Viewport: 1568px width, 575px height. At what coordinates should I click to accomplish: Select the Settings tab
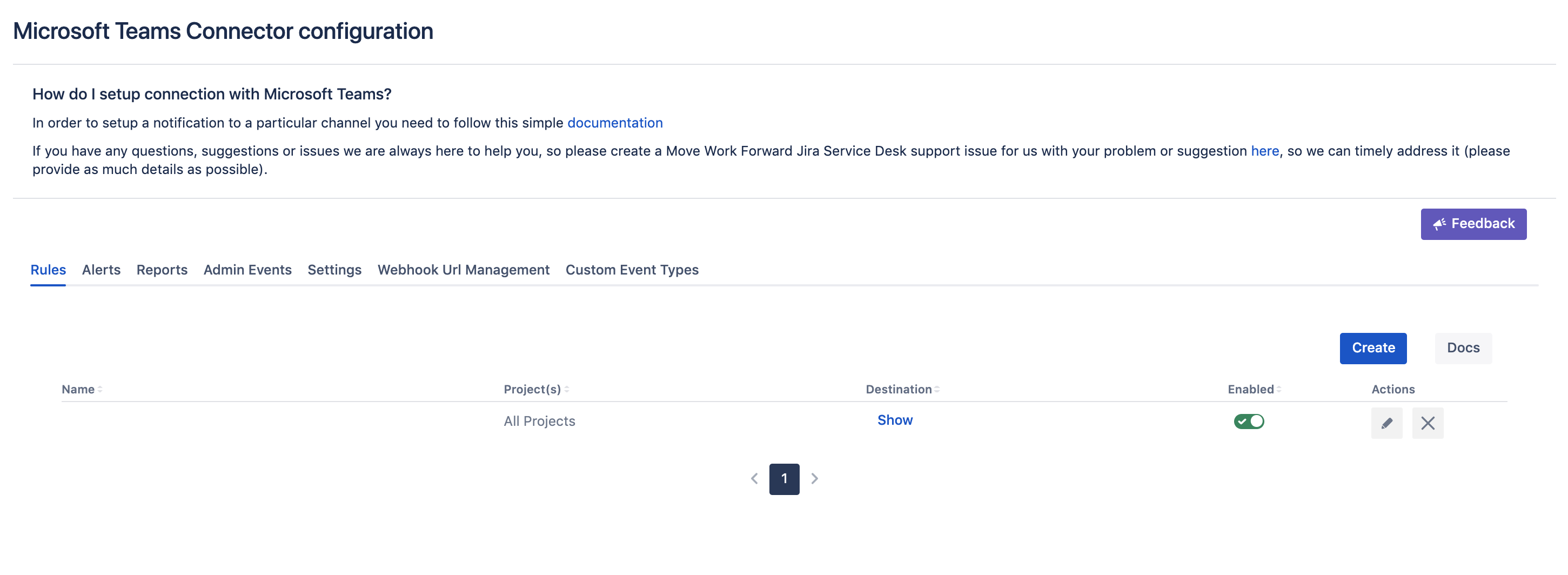[x=334, y=270]
